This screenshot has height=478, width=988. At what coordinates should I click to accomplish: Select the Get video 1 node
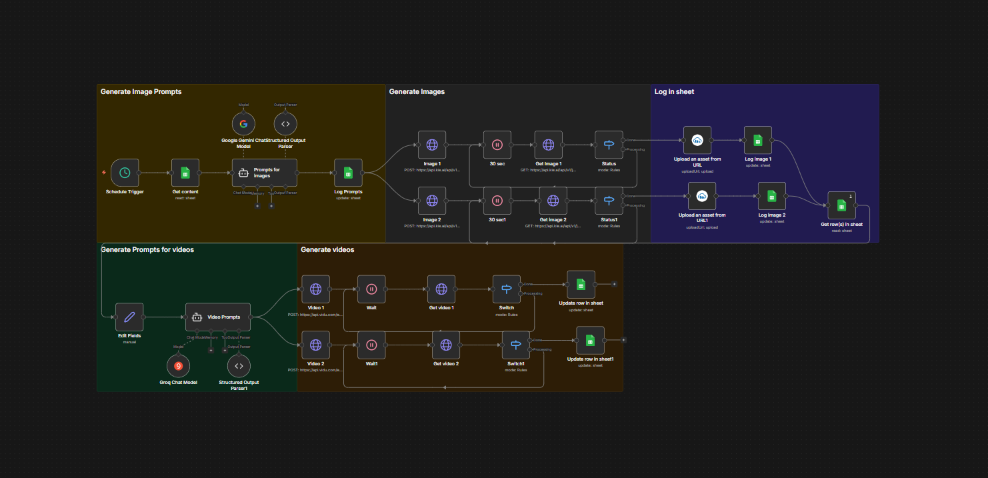(441, 289)
